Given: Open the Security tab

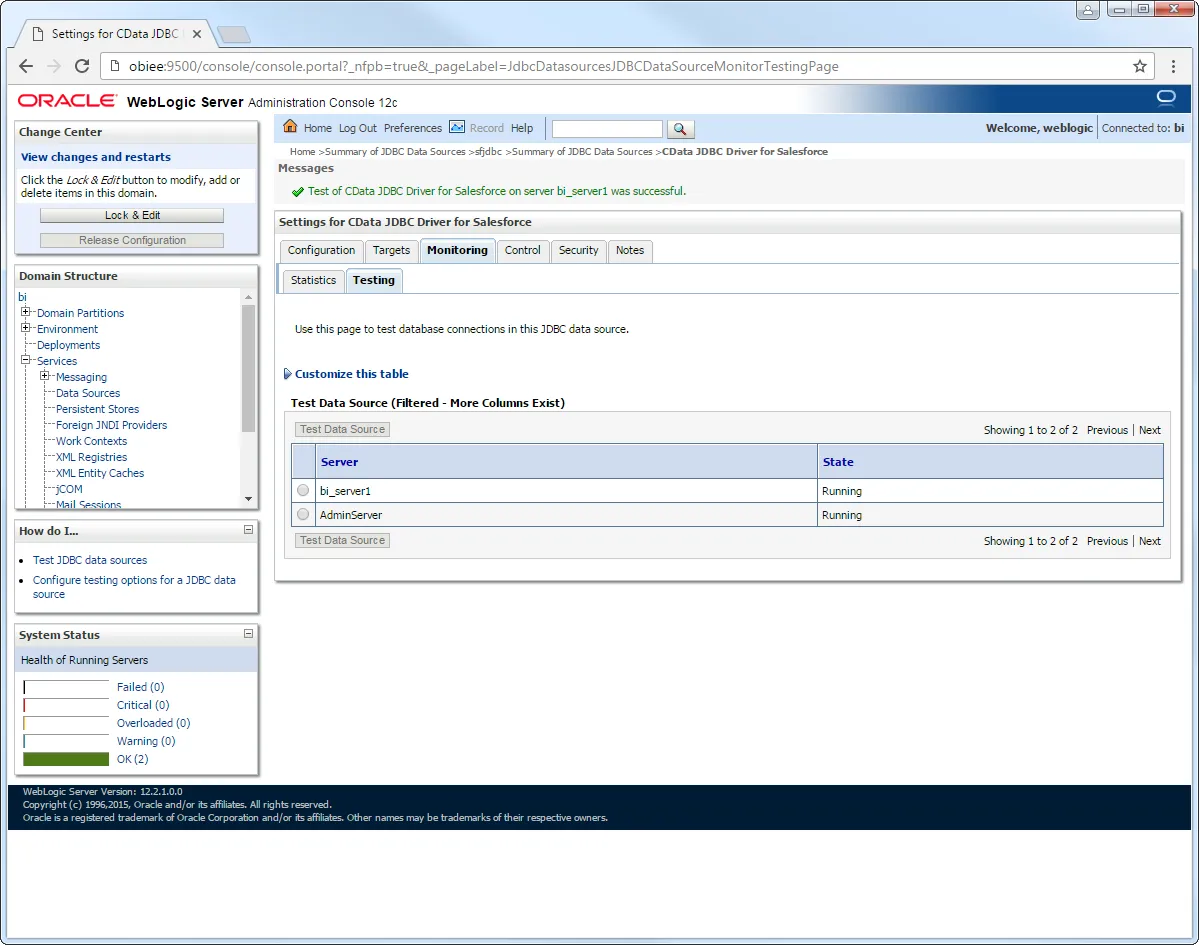Looking at the screenshot, I should point(578,251).
